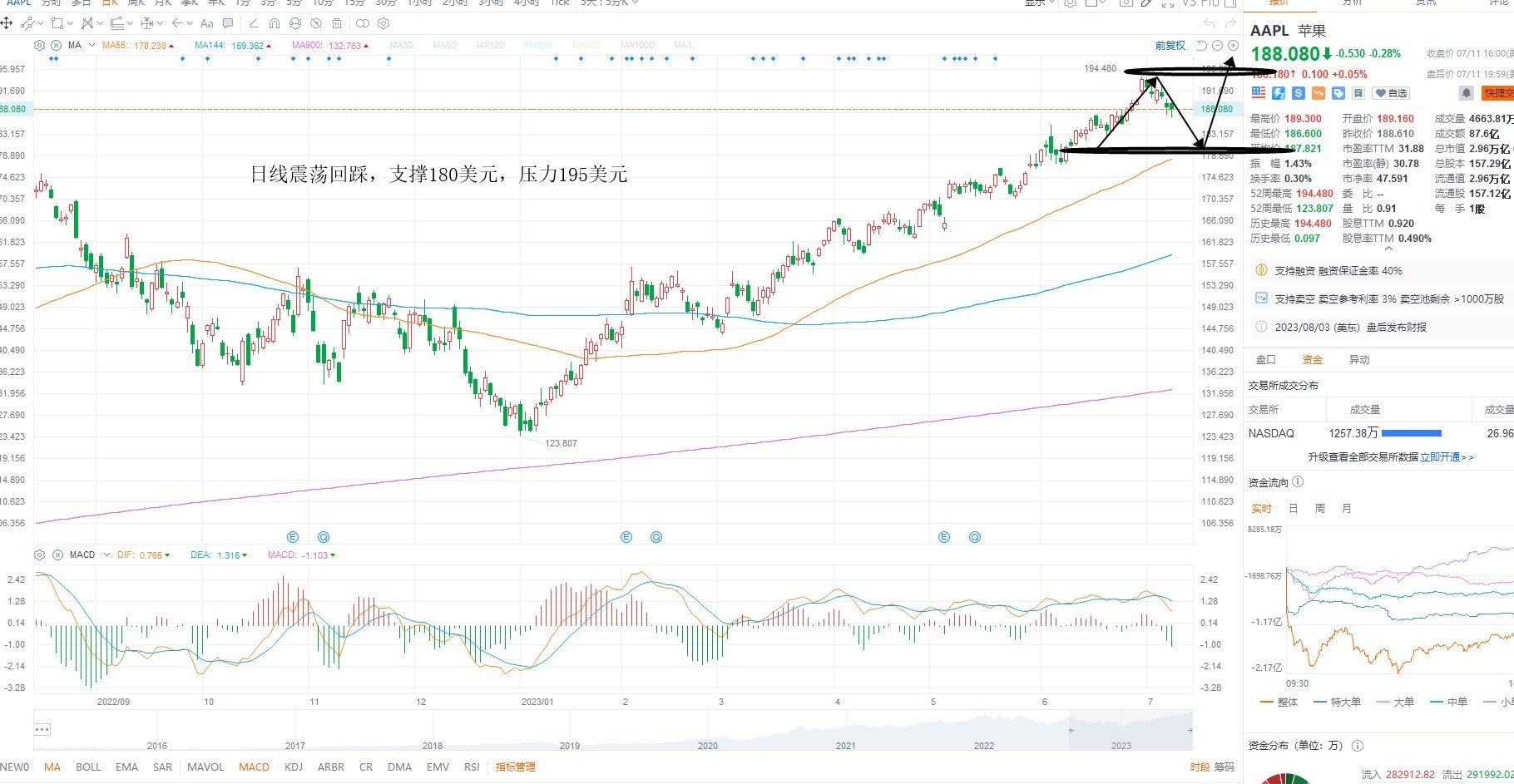Image resolution: width=1514 pixels, height=784 pixels.
Task: Click the blue lightning icon under the AAPL price
Action: pos(1279,93)
